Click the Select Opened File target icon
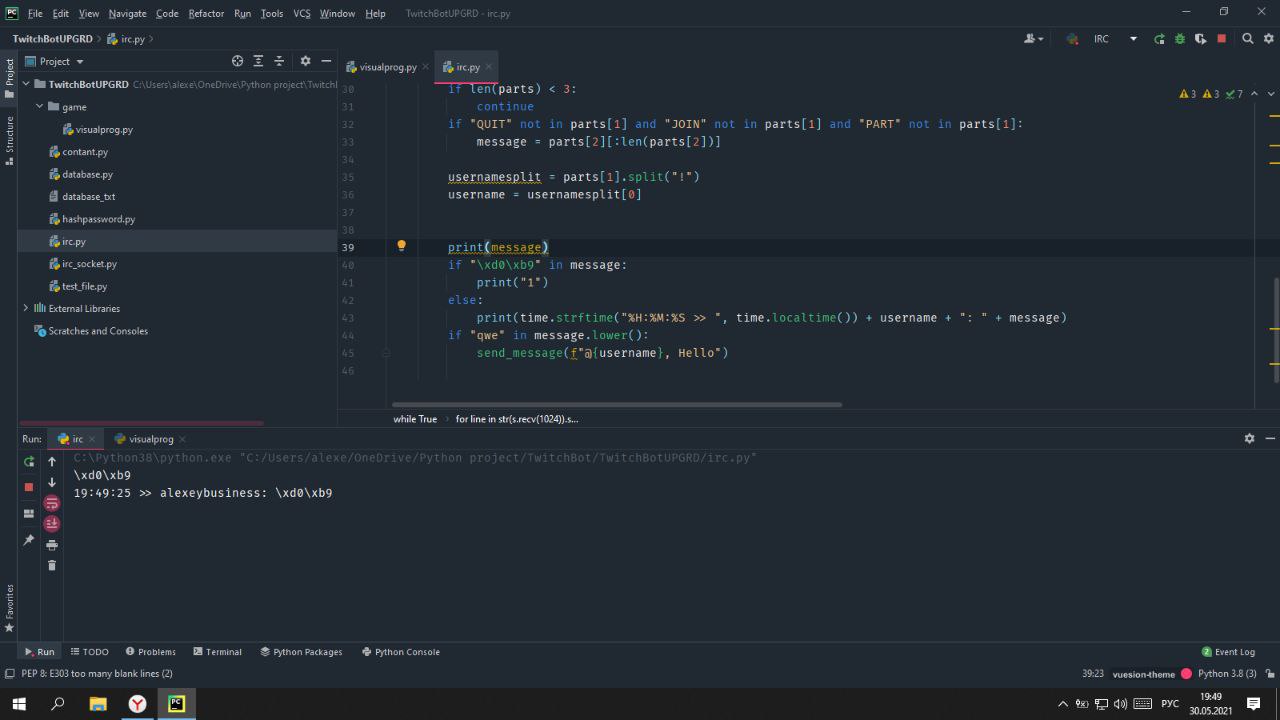 pyautogui.click(x=237, y=61)
